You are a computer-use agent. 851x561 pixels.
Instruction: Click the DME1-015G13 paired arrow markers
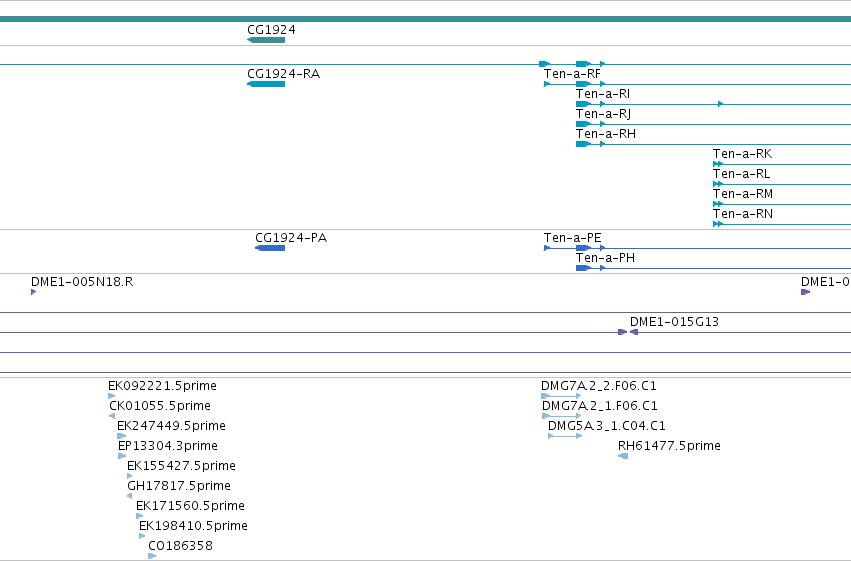point(628,332)
